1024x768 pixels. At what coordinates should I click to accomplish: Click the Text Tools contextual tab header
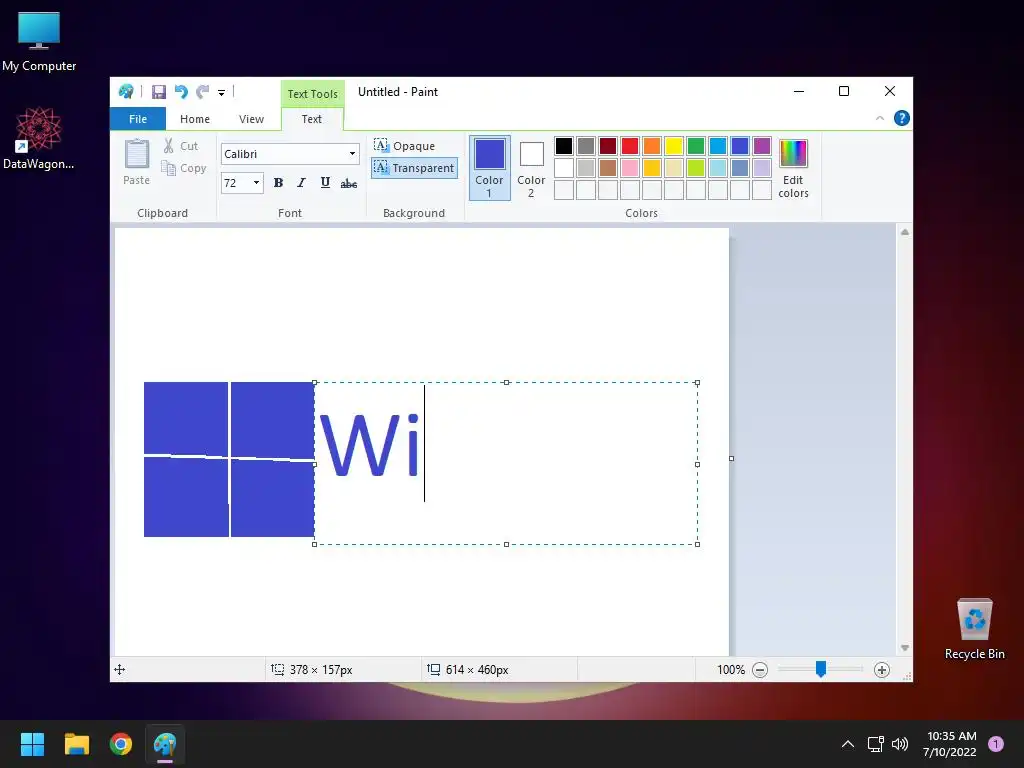313,94
